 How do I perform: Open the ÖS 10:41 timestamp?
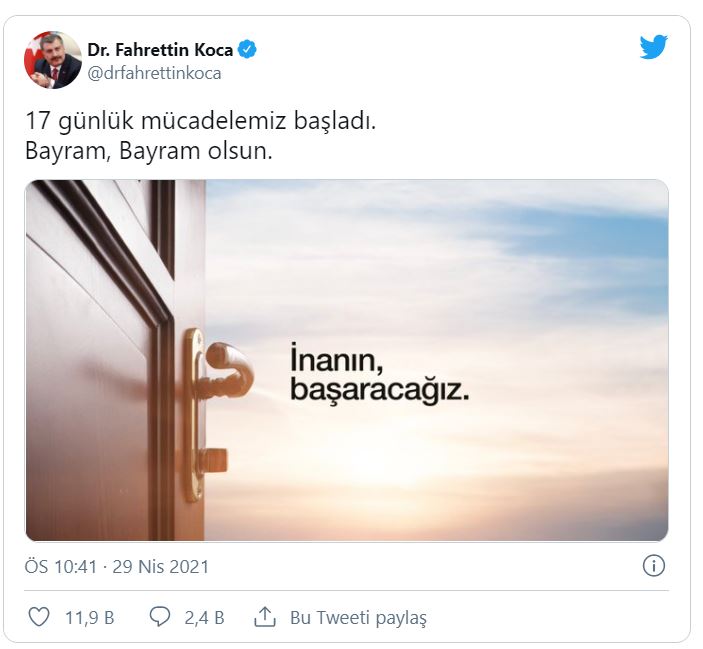(61, 567)
